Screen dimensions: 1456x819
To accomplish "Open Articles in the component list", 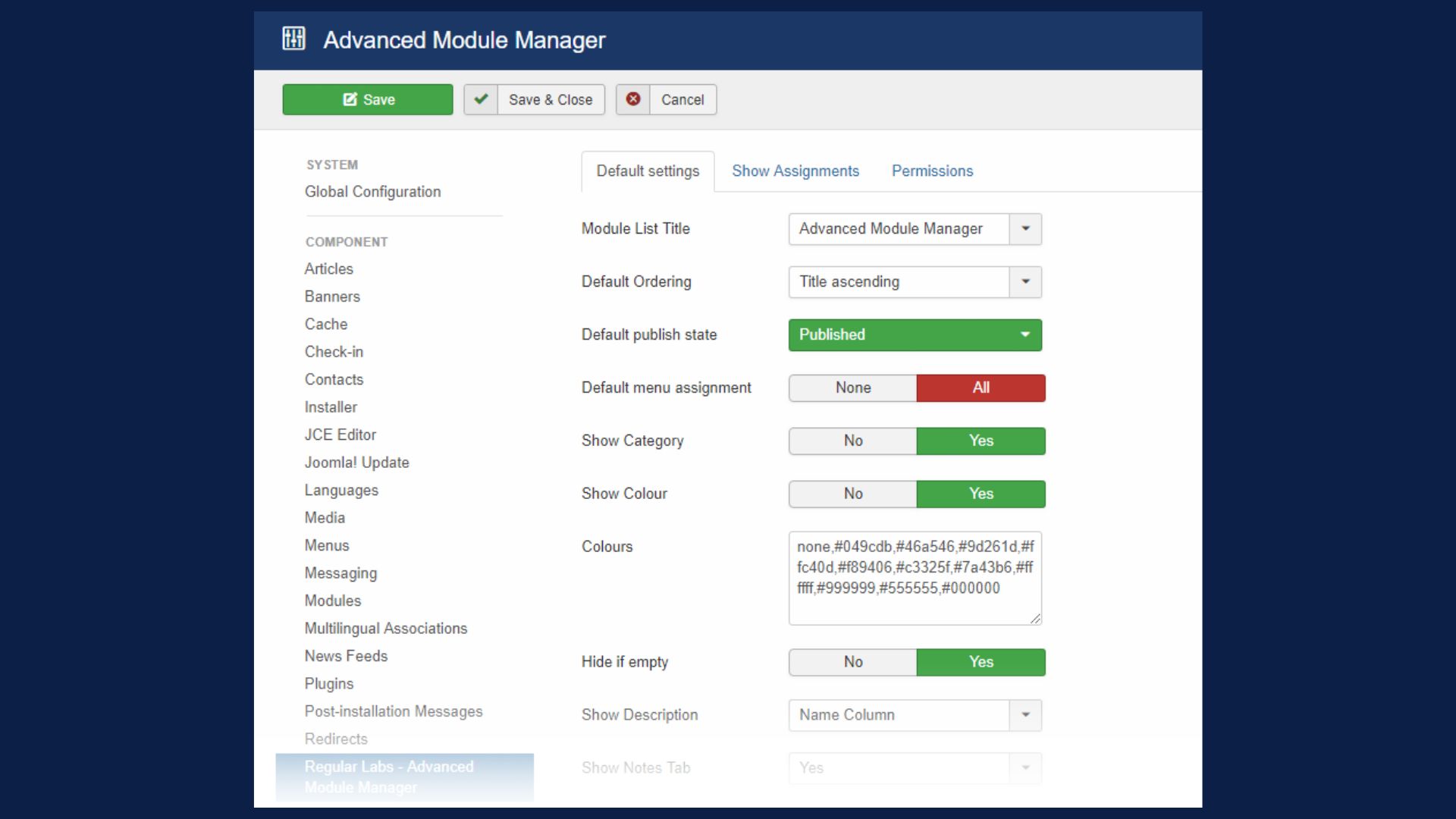I will tap(328, 269).
